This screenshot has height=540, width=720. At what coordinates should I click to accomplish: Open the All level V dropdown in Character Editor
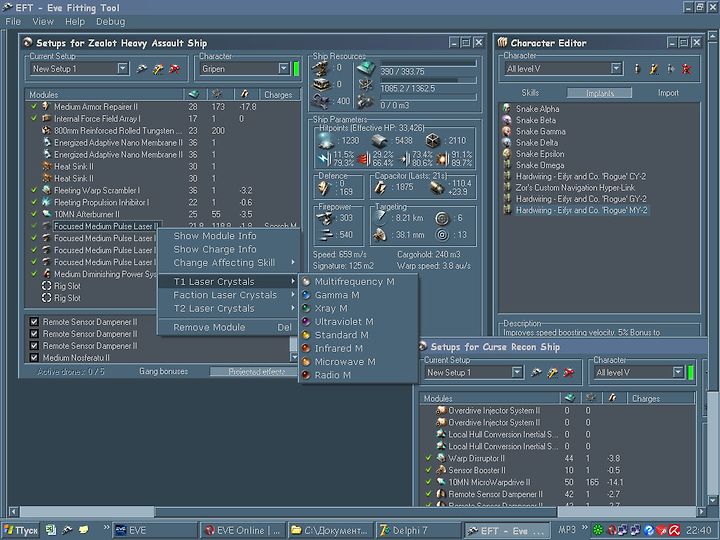(x=616, y=69)
